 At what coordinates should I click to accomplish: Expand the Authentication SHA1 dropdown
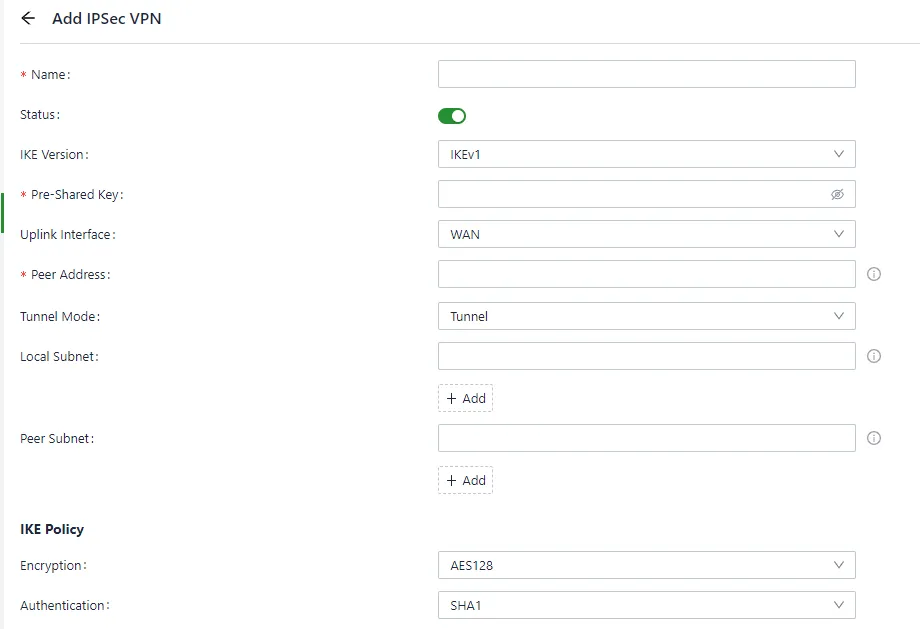pyautogui.click(x=647, y=605)
